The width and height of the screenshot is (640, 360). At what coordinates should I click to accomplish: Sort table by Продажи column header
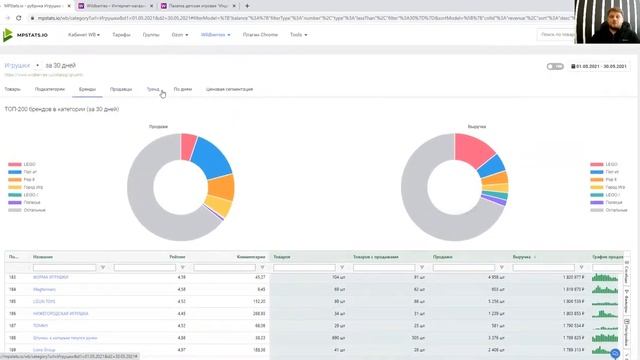click(442, 257)
